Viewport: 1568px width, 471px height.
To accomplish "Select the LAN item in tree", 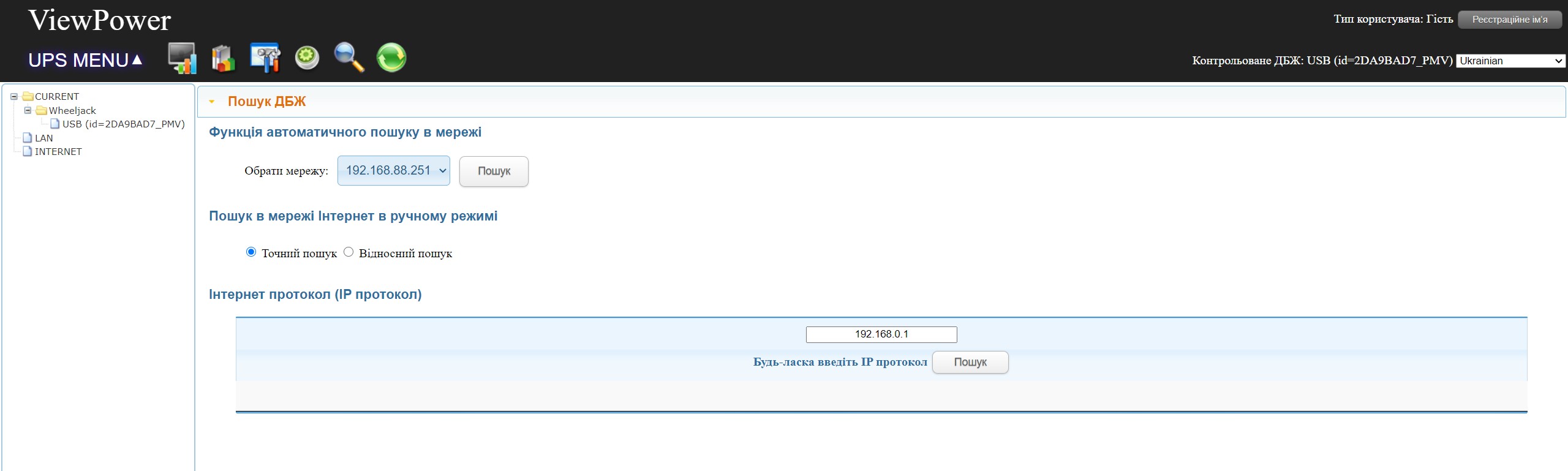I will point(43,138).
